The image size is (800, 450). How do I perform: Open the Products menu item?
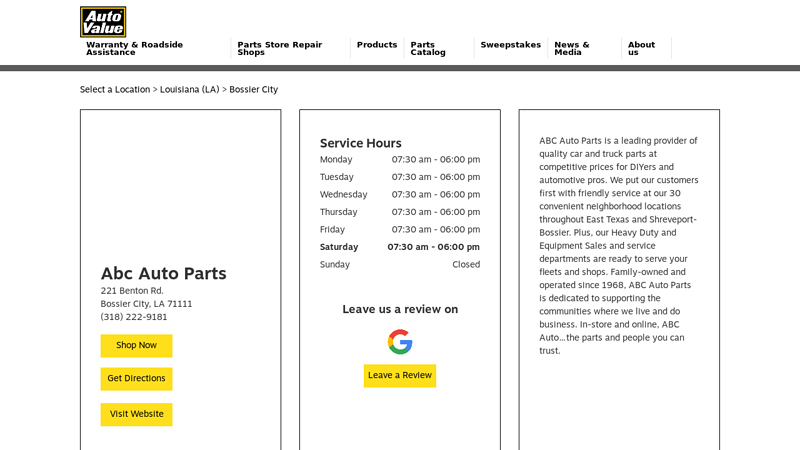coord(377,45)
